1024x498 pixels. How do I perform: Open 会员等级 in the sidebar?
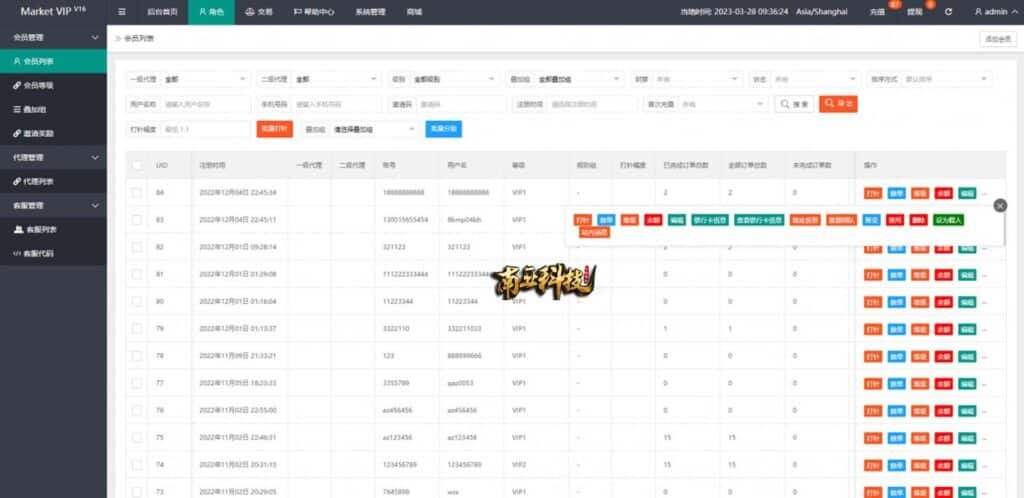point(39,85)
